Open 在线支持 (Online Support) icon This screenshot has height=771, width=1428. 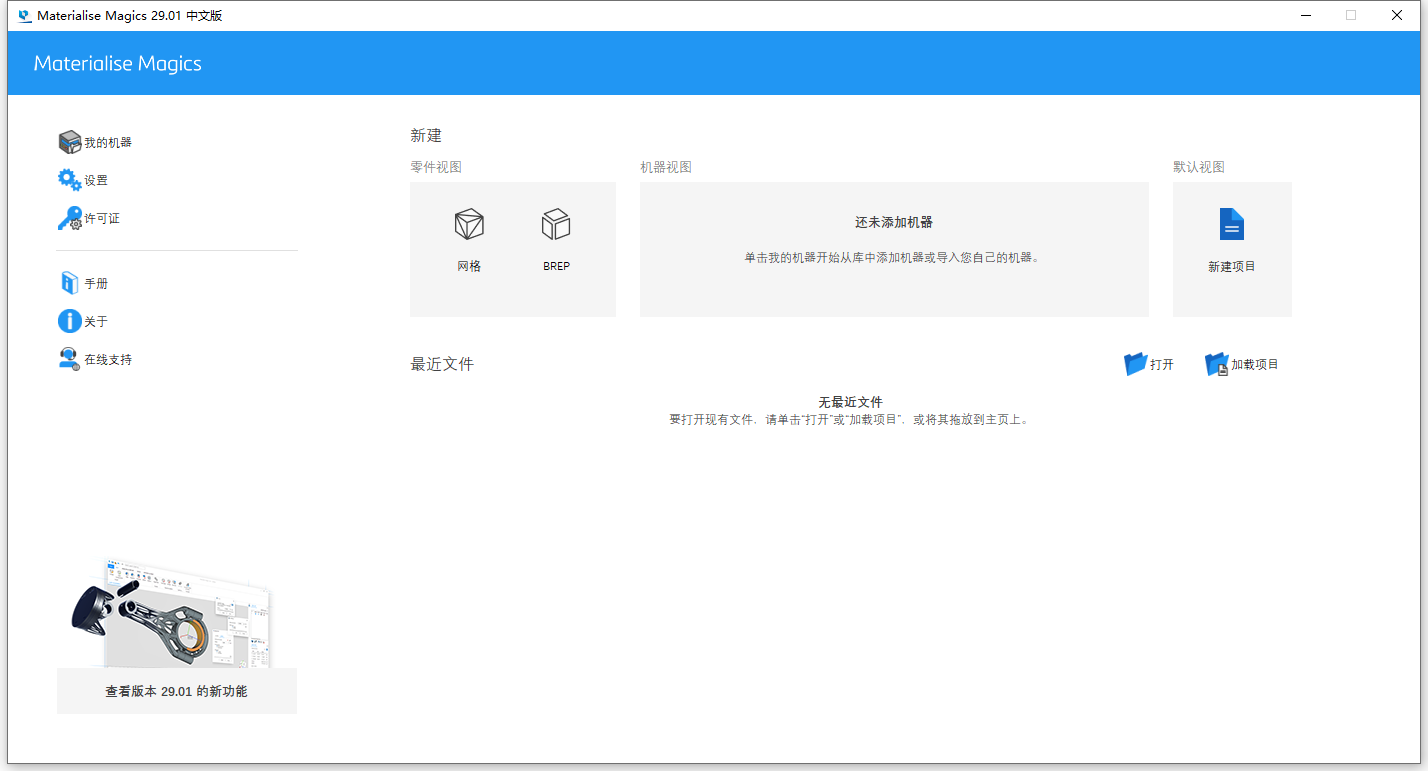click(x=94, y=358)
